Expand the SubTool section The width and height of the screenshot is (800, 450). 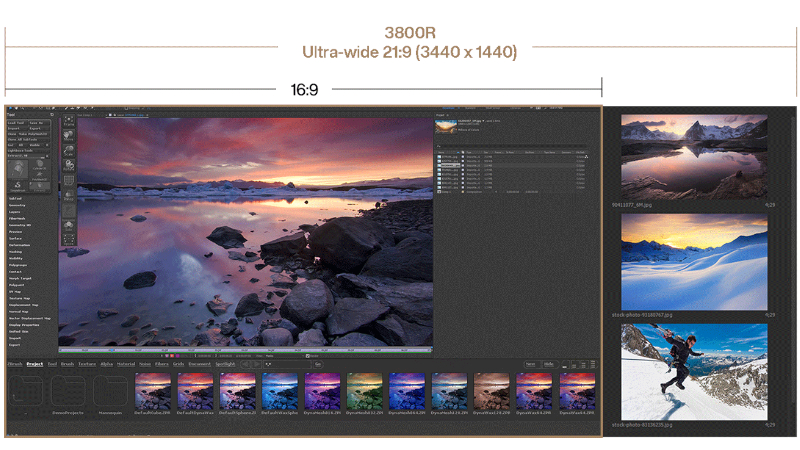pyautogui.click(x=16, y=199)
